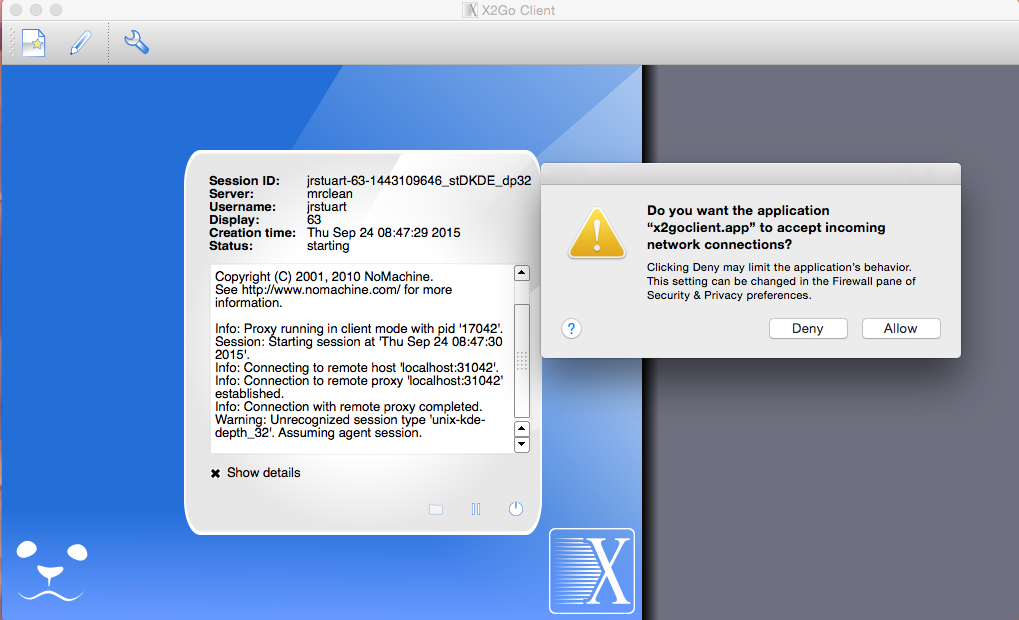Click the yellow warning triangle icon

[597, 233]
